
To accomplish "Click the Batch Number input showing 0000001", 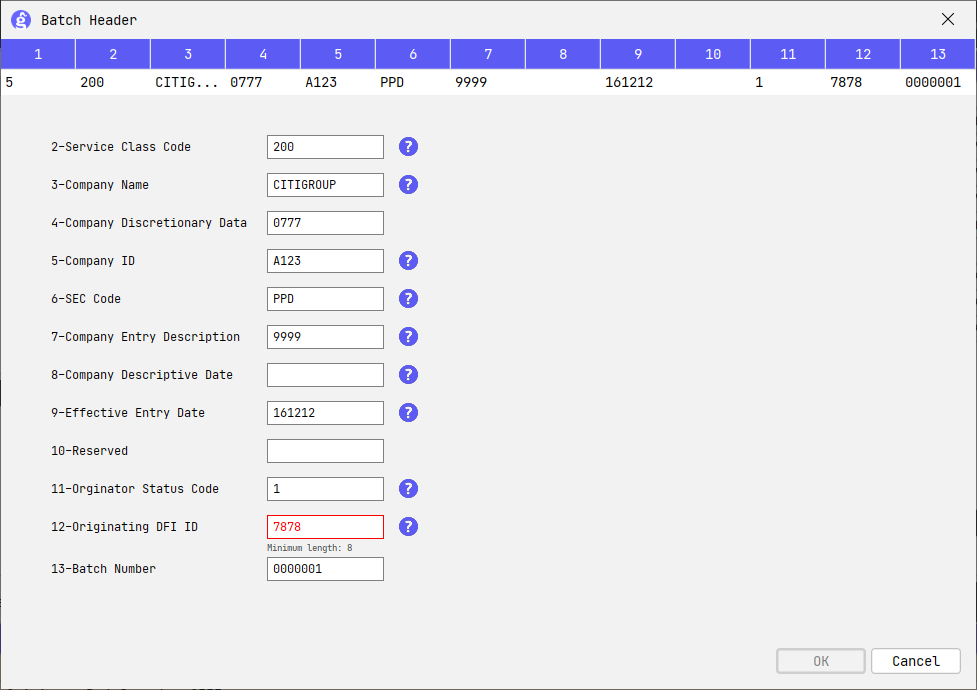I will pyautogui.click(x=325, y=568).
